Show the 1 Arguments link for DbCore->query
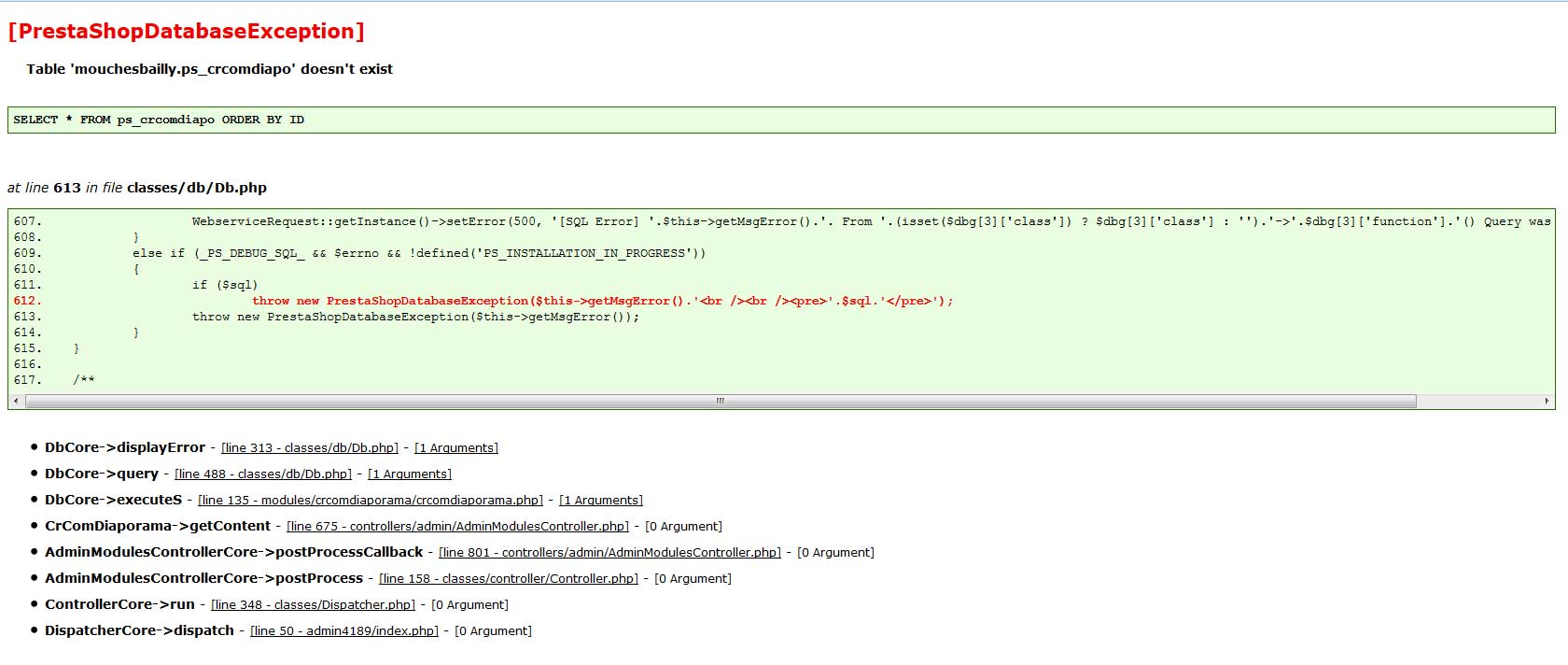 pos(410,474)
